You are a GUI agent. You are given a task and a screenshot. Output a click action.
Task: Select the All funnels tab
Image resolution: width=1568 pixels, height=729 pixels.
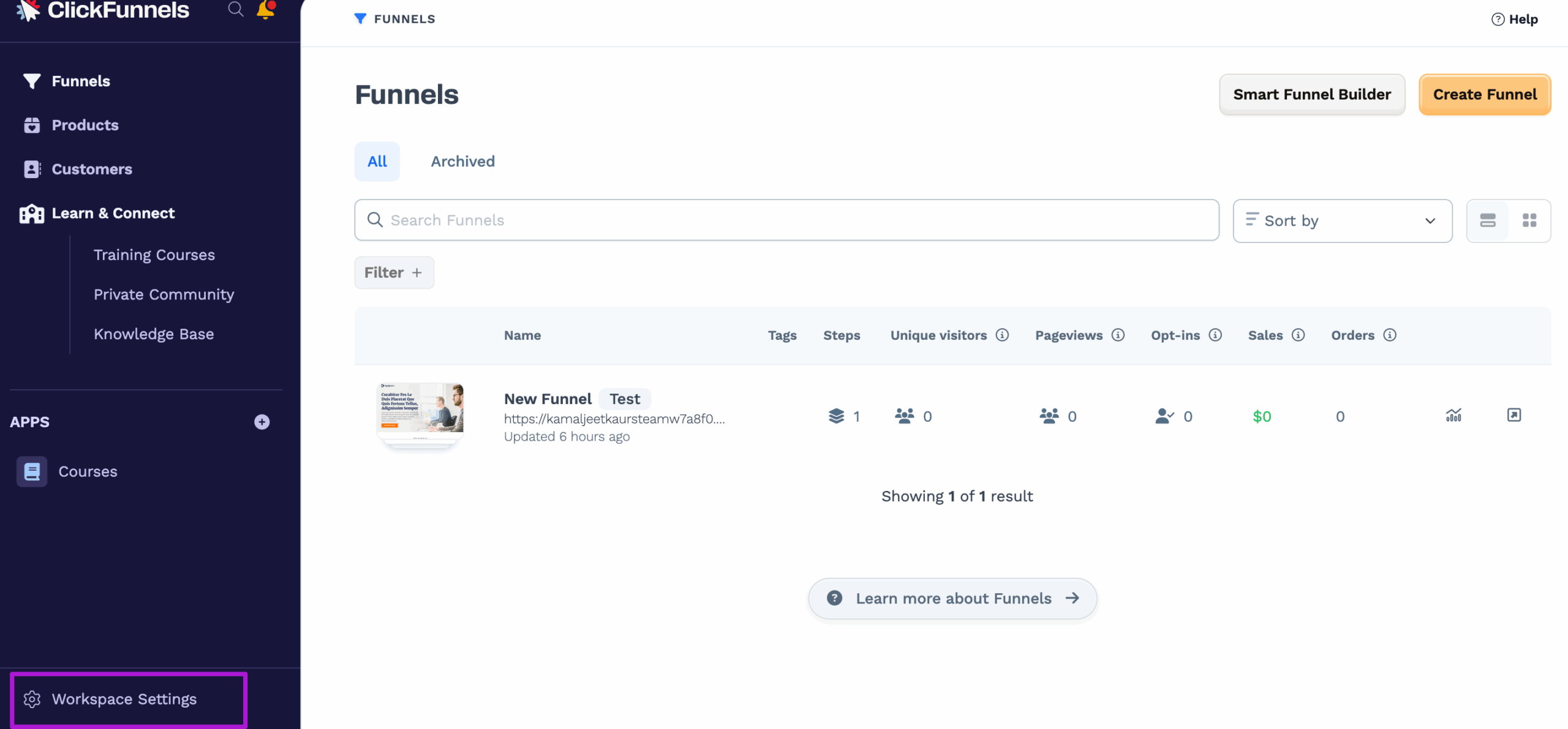[377, 161]
